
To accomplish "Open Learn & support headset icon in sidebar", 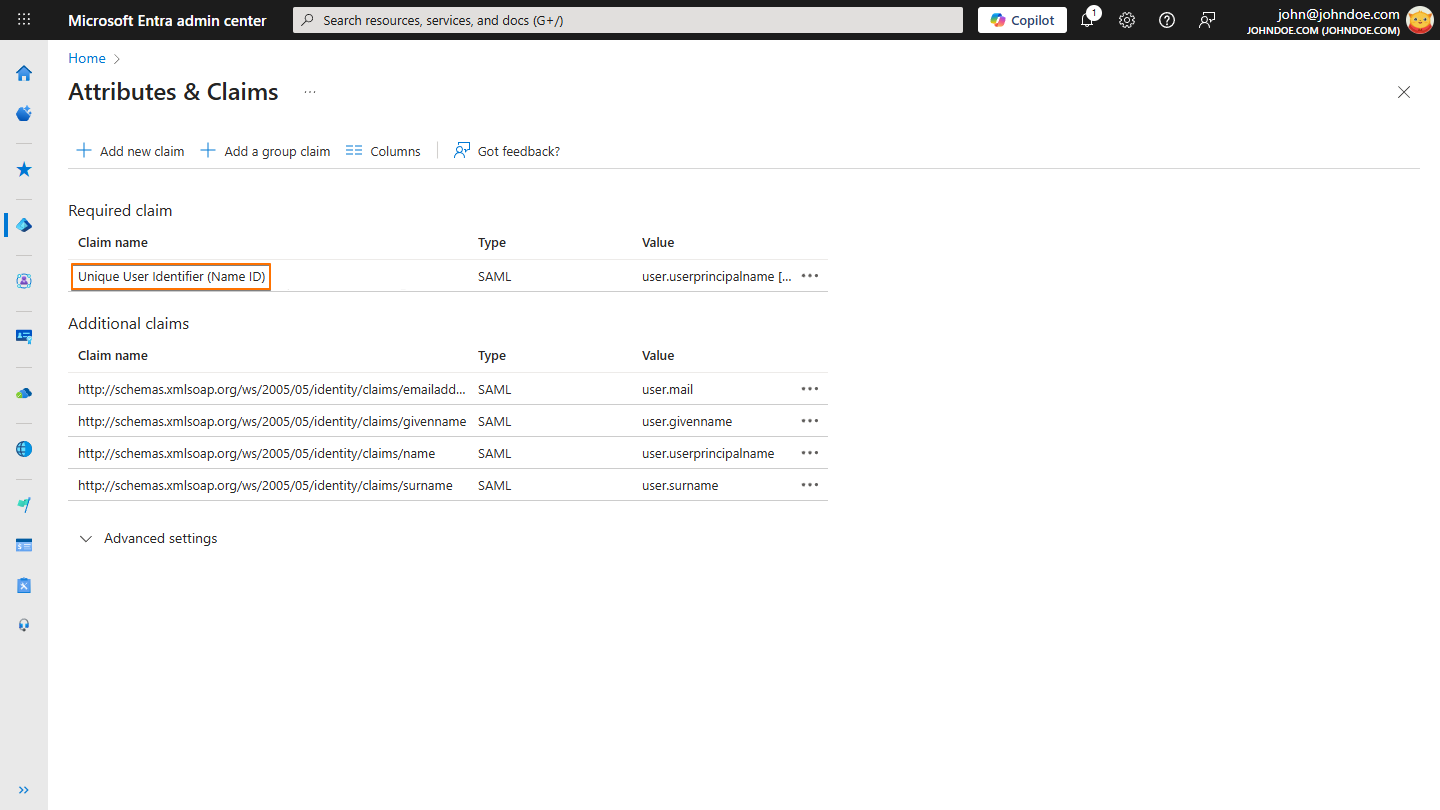I will click(23, 625).
